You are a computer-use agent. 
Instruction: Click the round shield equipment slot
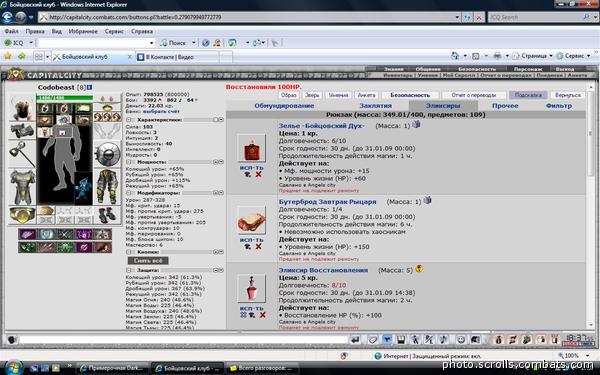tap(107, 154)
